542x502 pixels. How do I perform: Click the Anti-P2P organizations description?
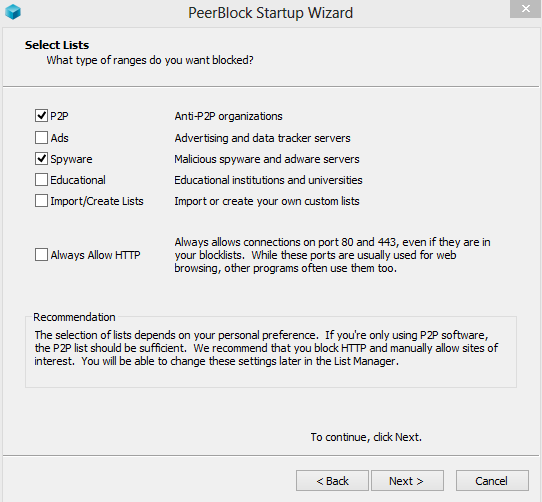228,116
